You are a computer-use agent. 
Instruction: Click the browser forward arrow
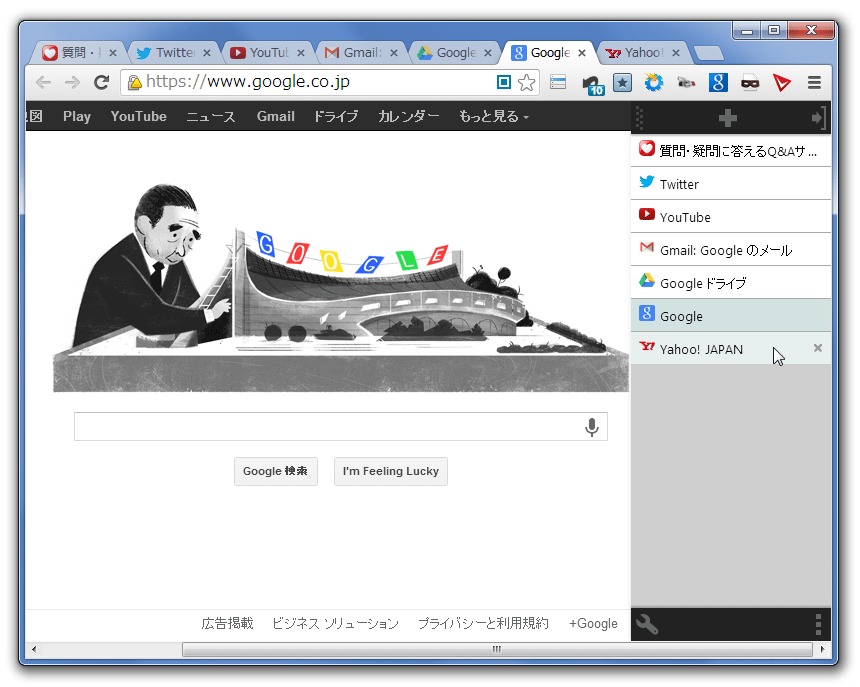(72, 83)
